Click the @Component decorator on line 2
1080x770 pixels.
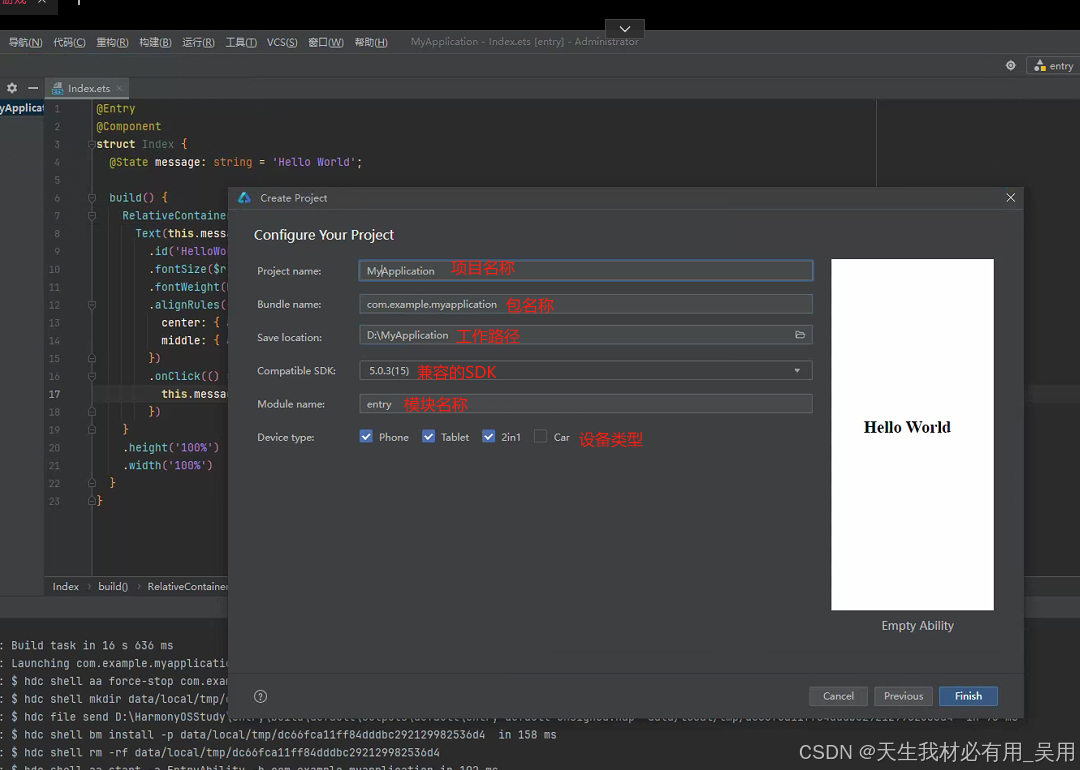pyautogui.click(x=129, y=127)
